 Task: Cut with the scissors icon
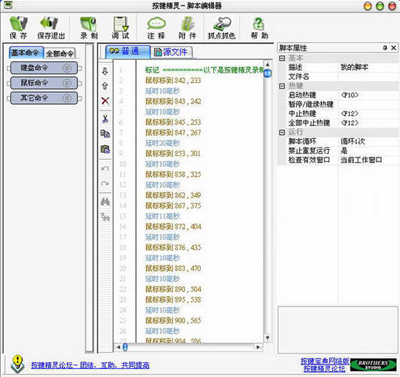coord(105,119)
